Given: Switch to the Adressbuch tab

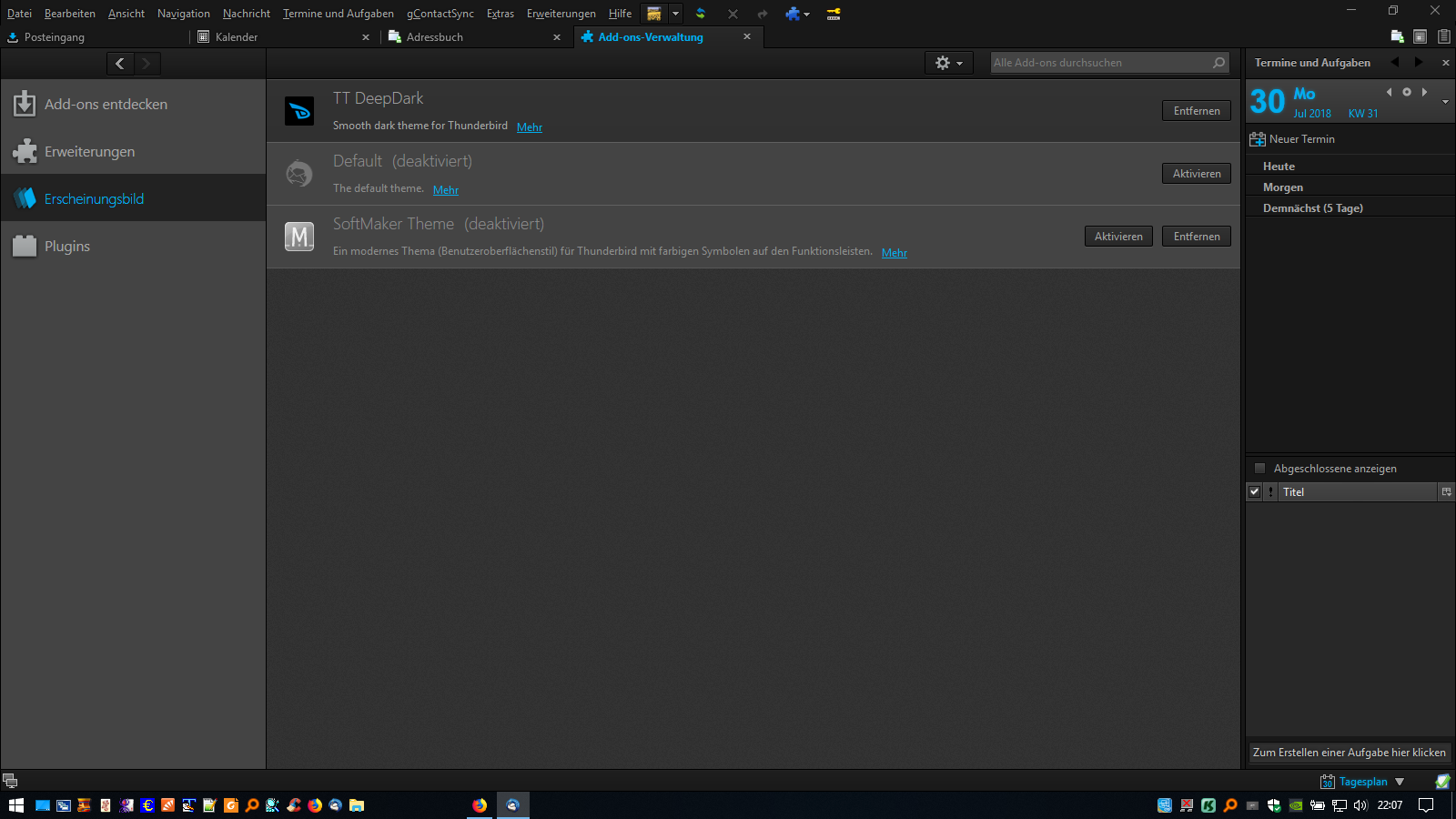Looking at the screenshot, I should click(475, 37).
